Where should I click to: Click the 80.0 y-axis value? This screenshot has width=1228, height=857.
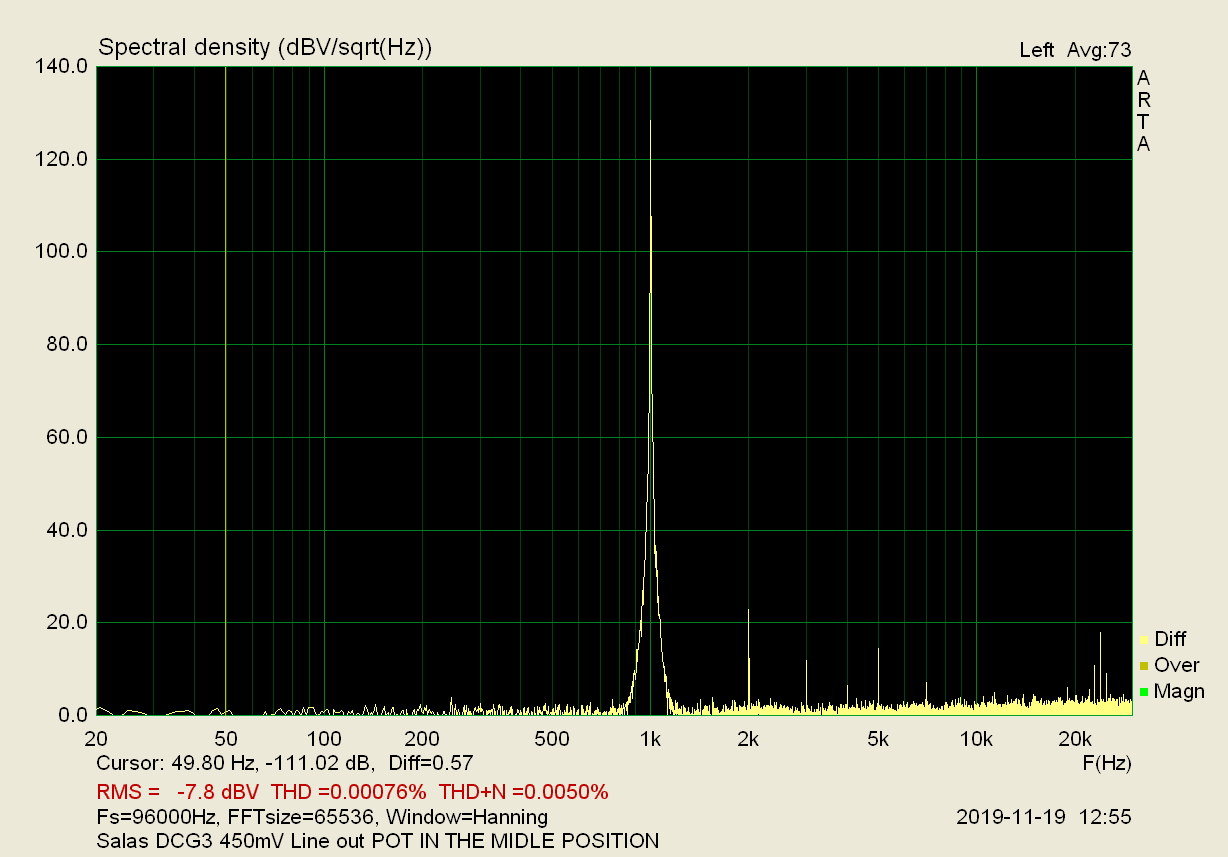tap(67, 345)
